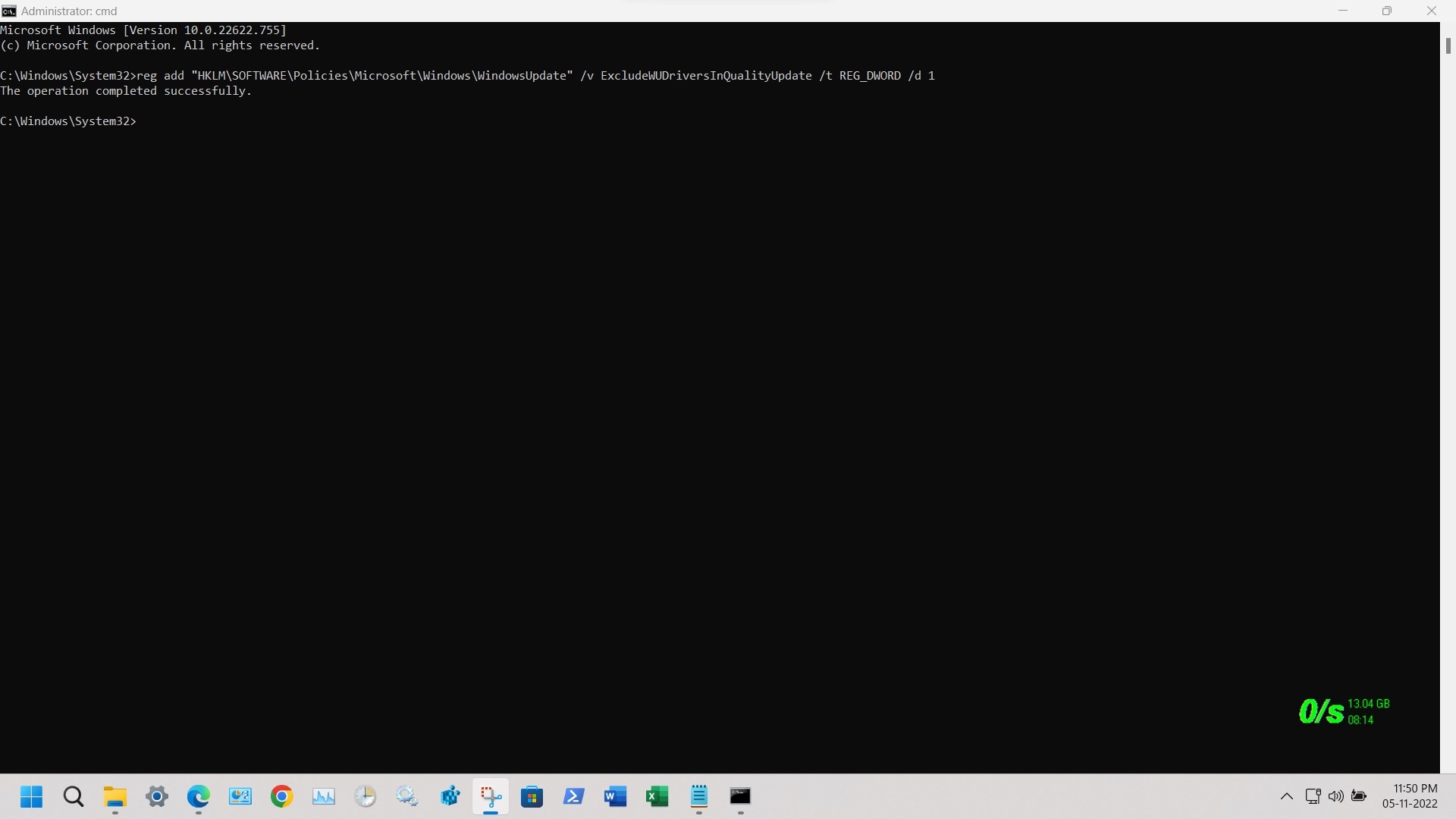The width and height of the screenshot is (1456, 819).
Task: Click the cmd window title bar icon
Action: [9, 11]
